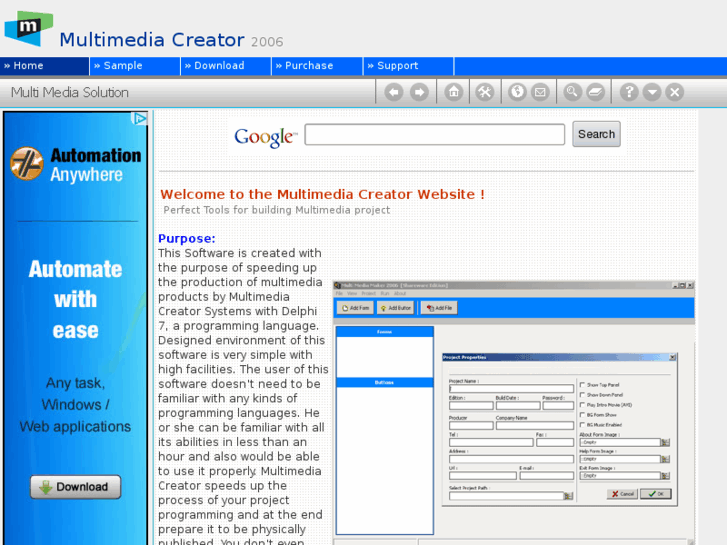Open the Download navigation tab
727x545 pixels.
pos(226,66)
